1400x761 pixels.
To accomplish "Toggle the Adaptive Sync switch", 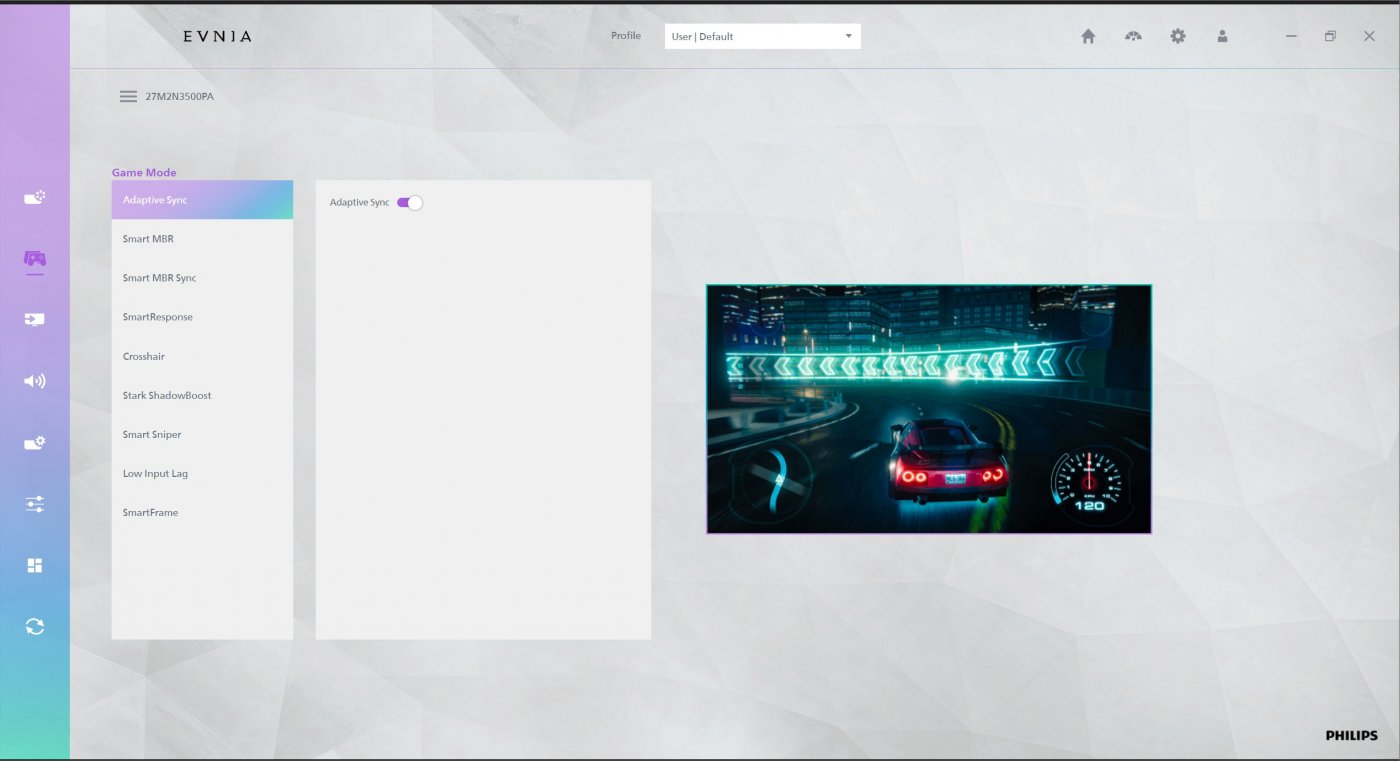I will point(410,203).
